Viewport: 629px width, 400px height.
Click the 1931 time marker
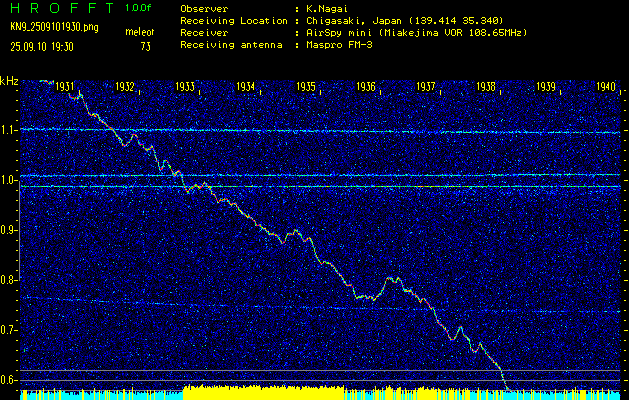pos(65,86)
